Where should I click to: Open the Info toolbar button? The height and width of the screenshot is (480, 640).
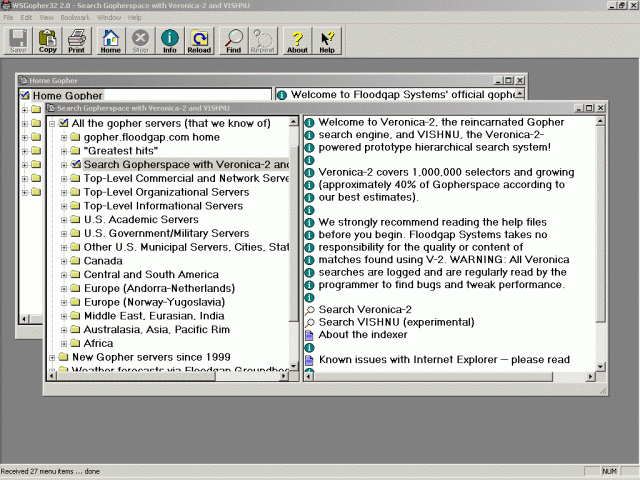coord(170,40)
